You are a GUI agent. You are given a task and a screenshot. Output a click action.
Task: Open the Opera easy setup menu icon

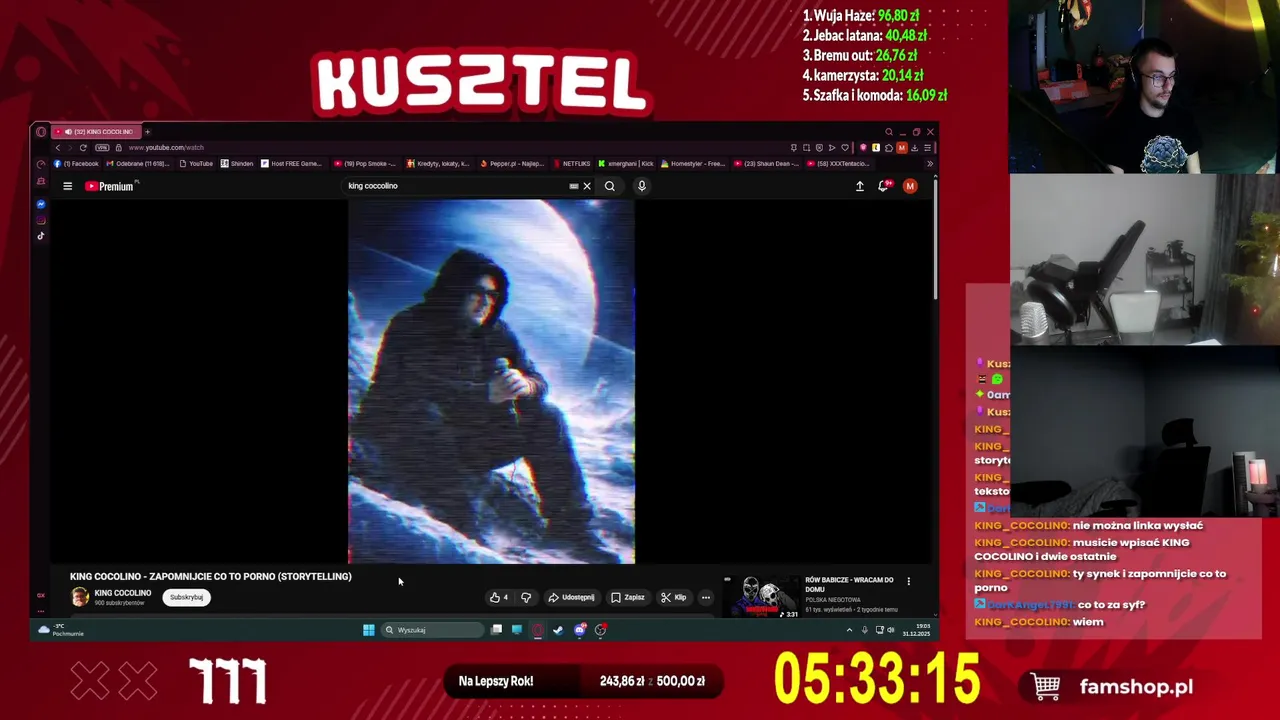click(x=926, y=148)
